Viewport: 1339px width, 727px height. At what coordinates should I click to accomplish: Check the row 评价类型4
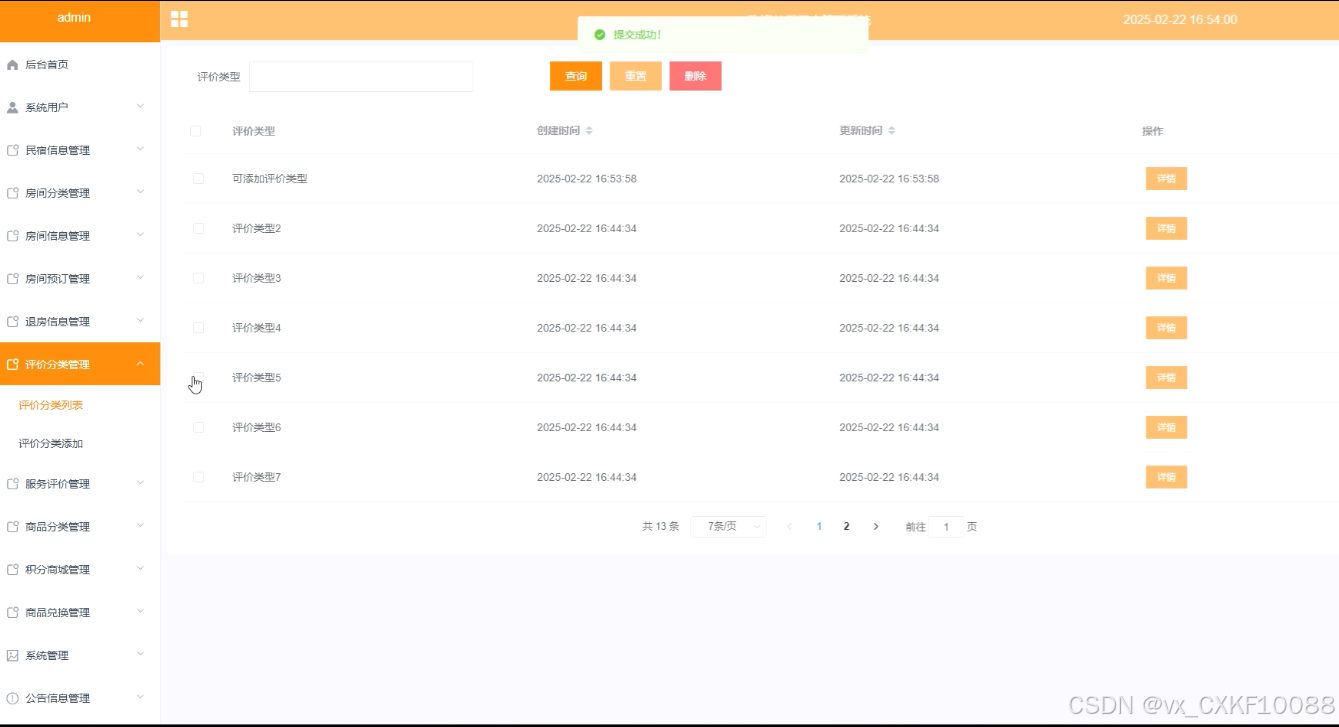(198, 328)
